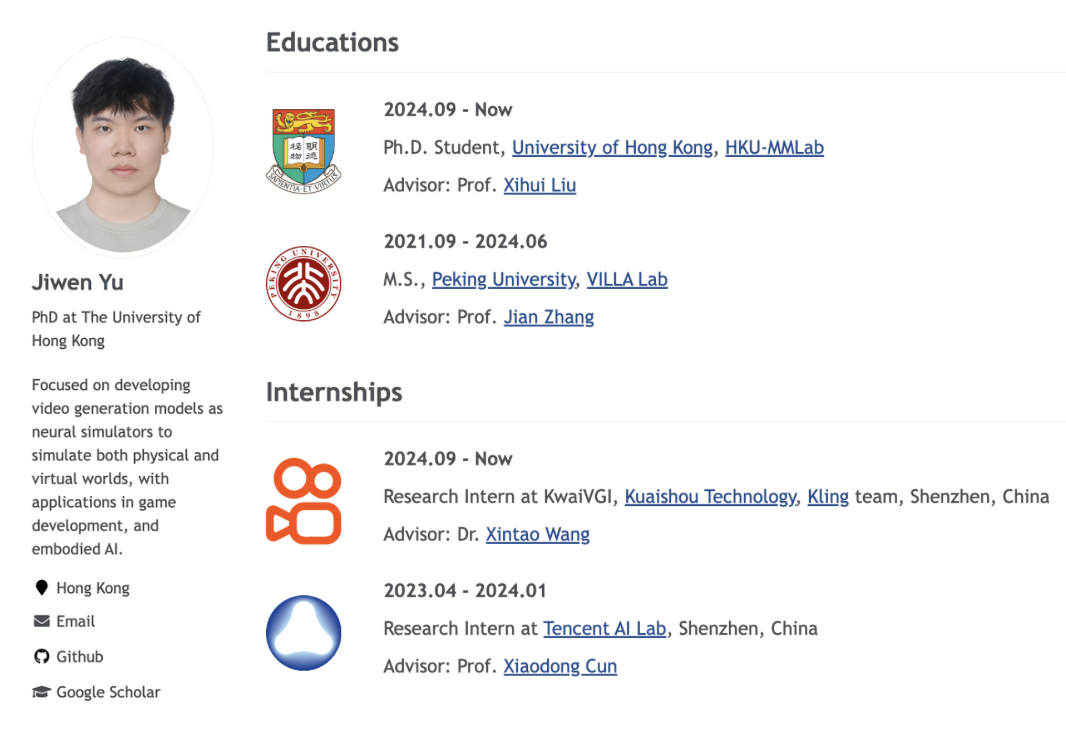The width and height of the screenshot is (1066, 740).
Task: Click the graduation cap Google Scholar icon
Action: tap(41, 692)
